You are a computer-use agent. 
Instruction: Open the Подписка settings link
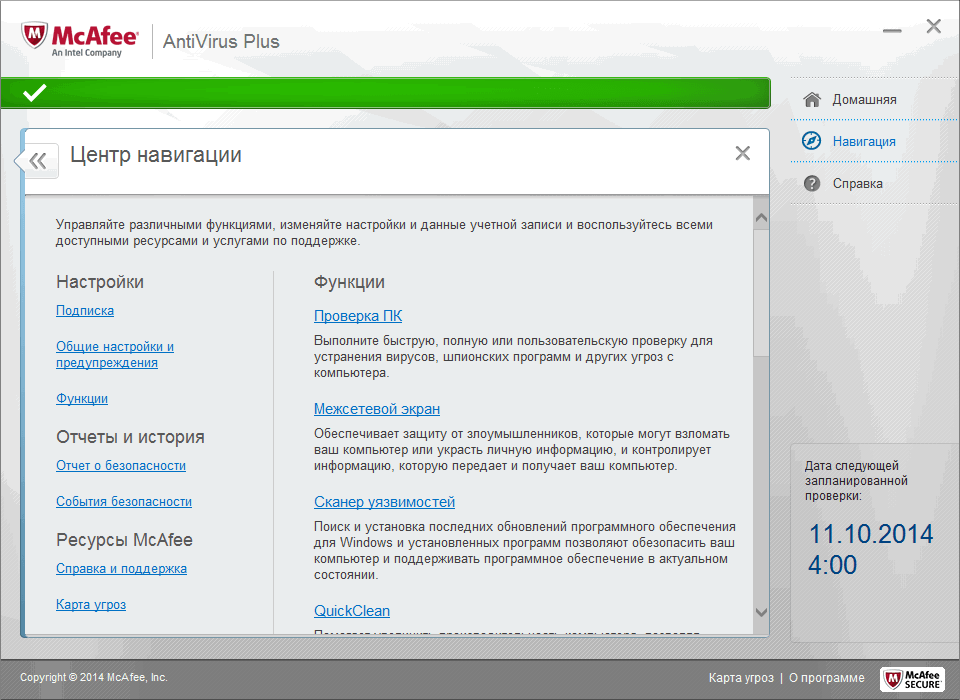point(84,310)
